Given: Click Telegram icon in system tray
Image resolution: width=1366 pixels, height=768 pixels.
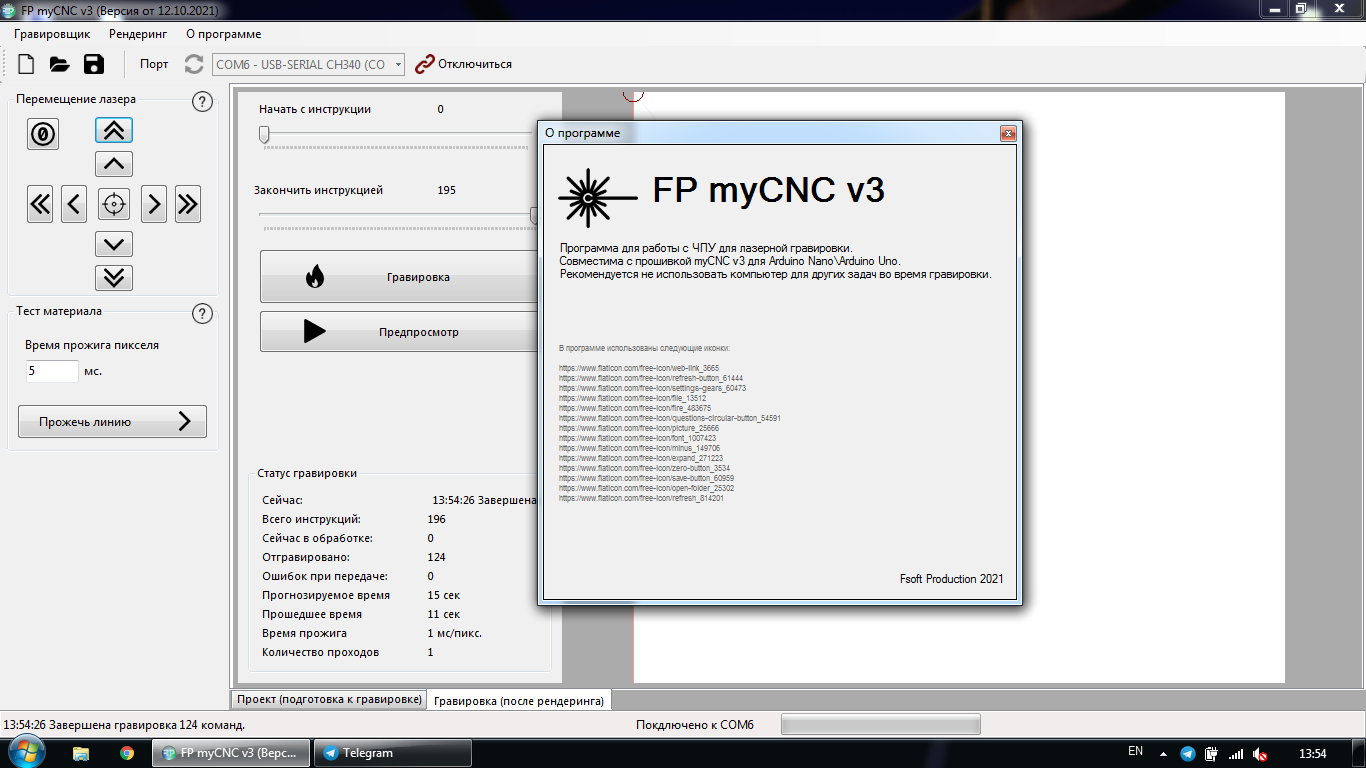Looking at the screenshot, I should click(x=1187, y=754).
